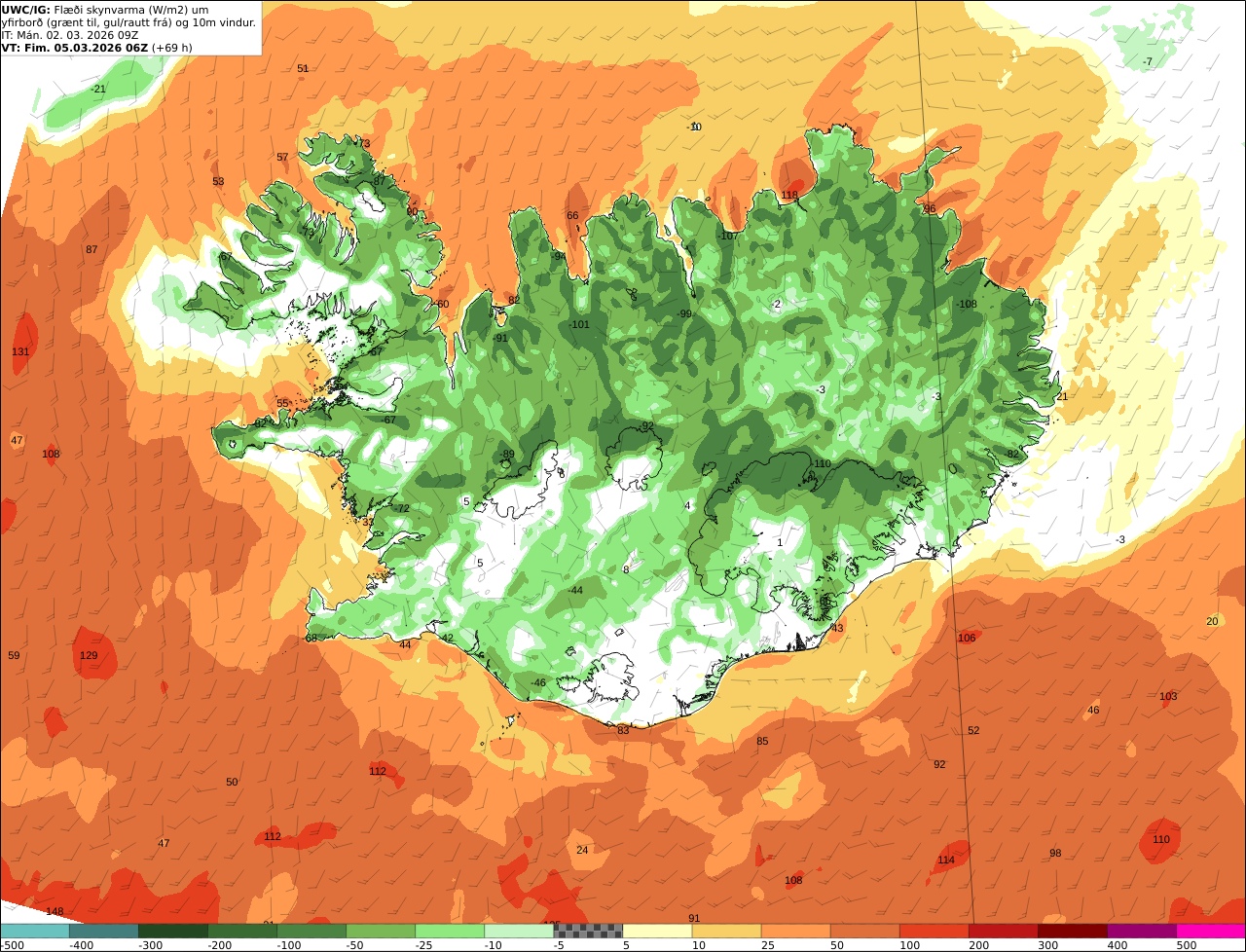Select the map value '20' on the east edge

click(x=1212, y=621)
